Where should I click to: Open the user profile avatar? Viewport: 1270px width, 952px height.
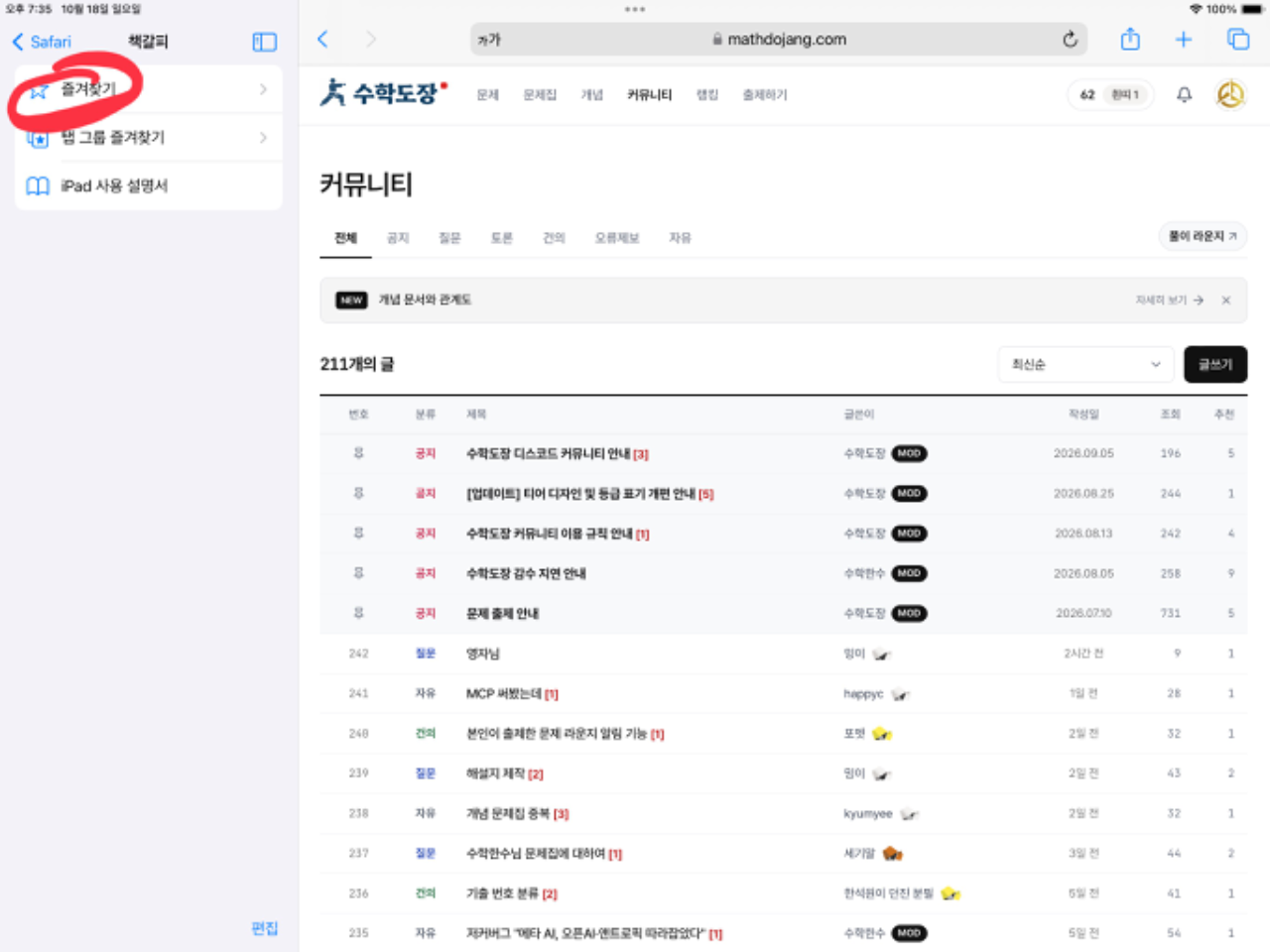coord(1230,95)
